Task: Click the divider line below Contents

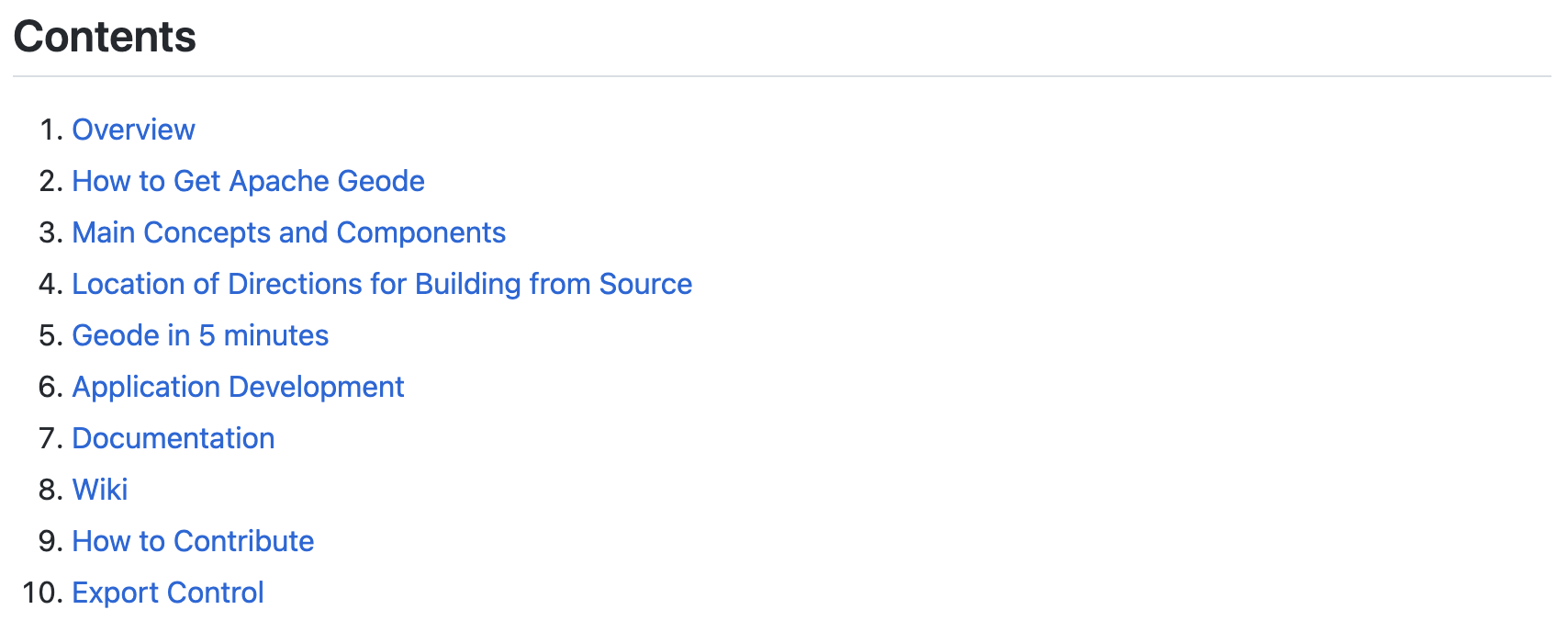Action: [x=782, y=76]
